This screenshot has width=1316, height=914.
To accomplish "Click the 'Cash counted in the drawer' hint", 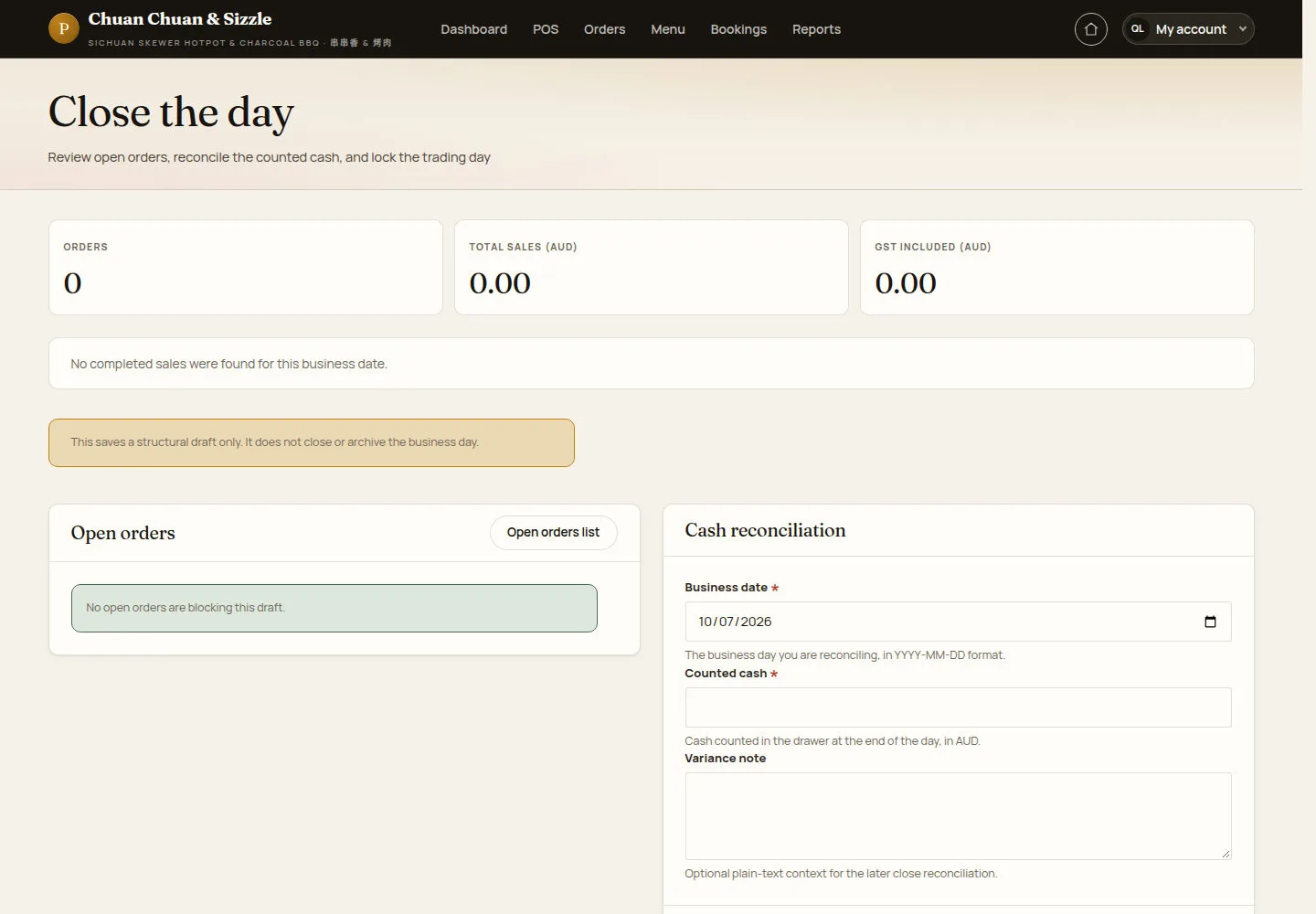I will [x=833, y=741].
